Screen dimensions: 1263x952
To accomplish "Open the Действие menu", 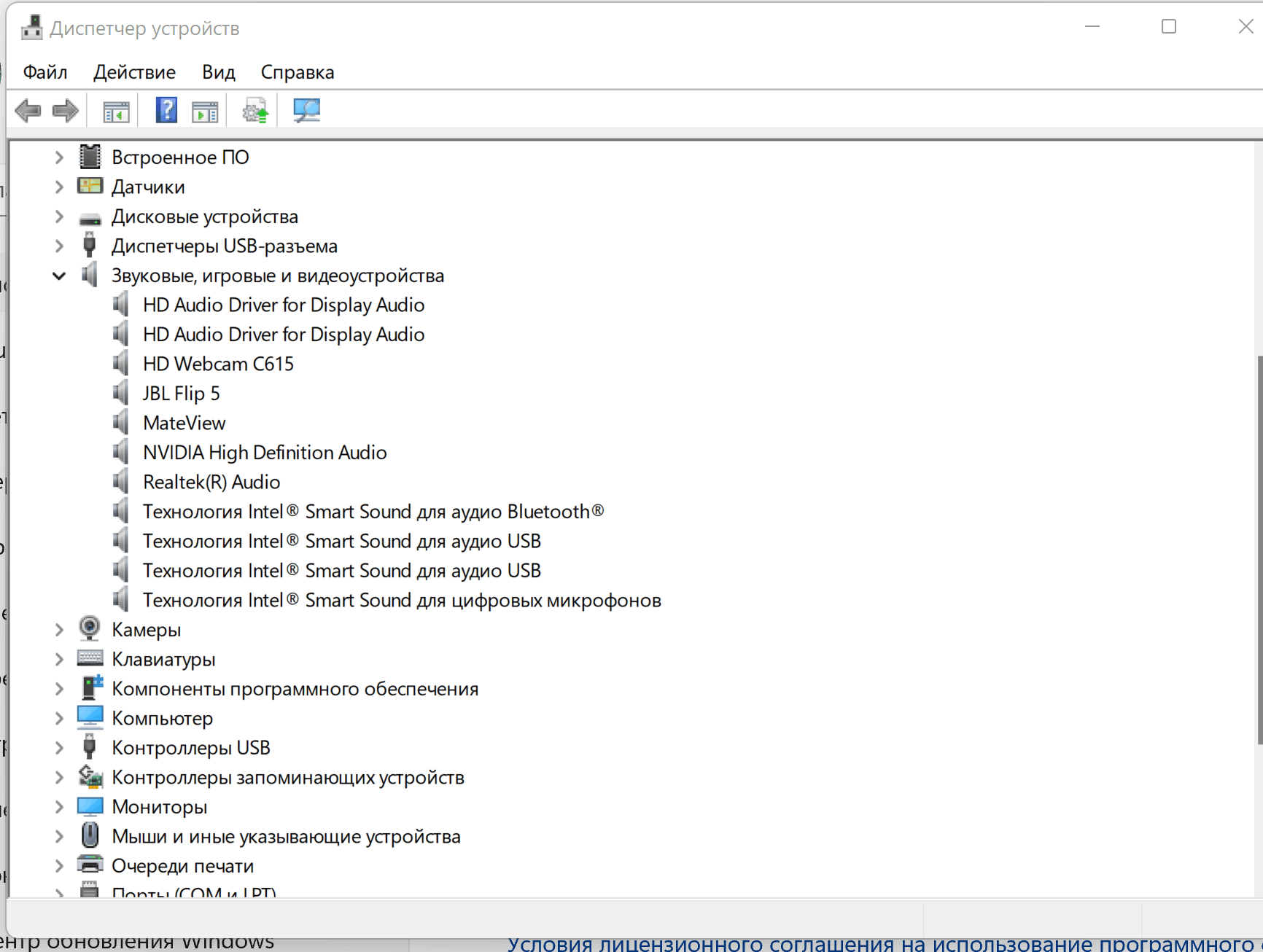I will click(134, 72).
